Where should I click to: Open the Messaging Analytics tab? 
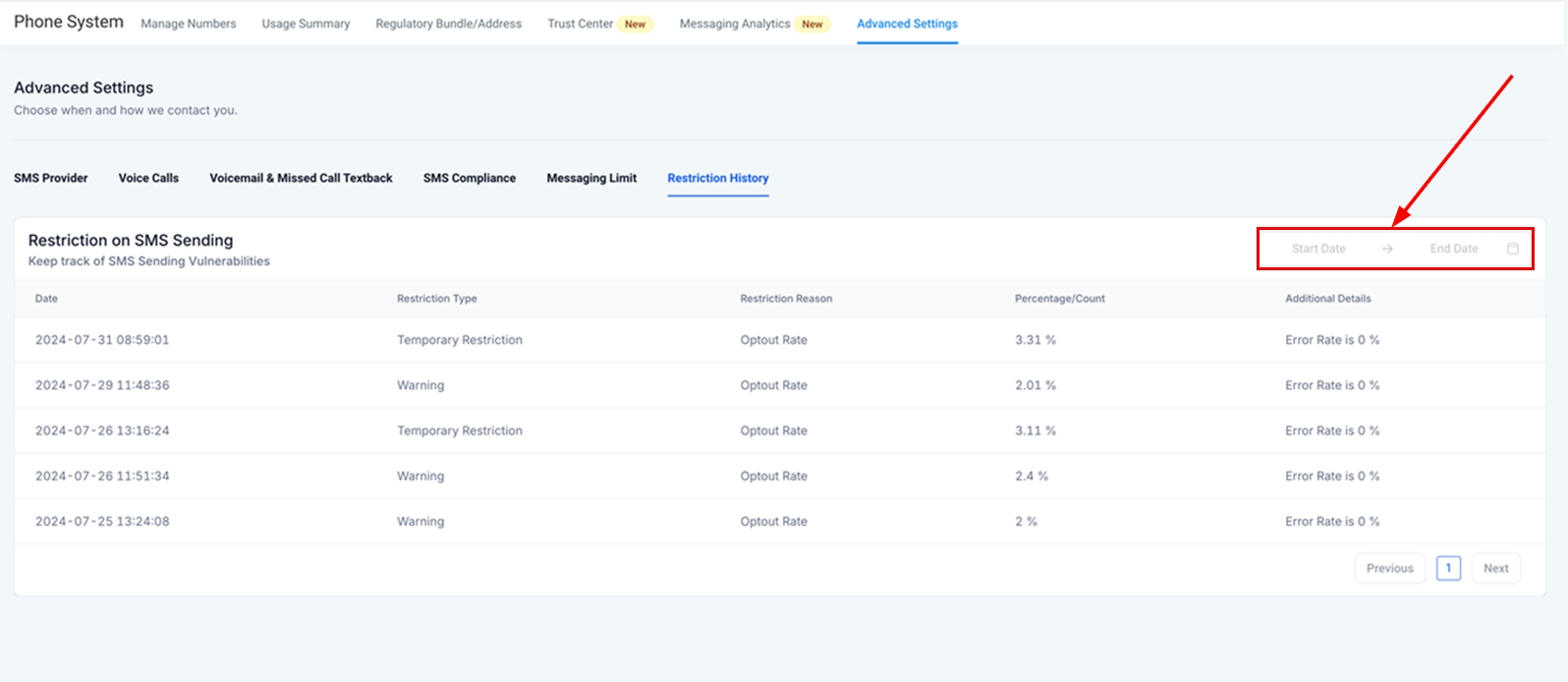(735, 24)
